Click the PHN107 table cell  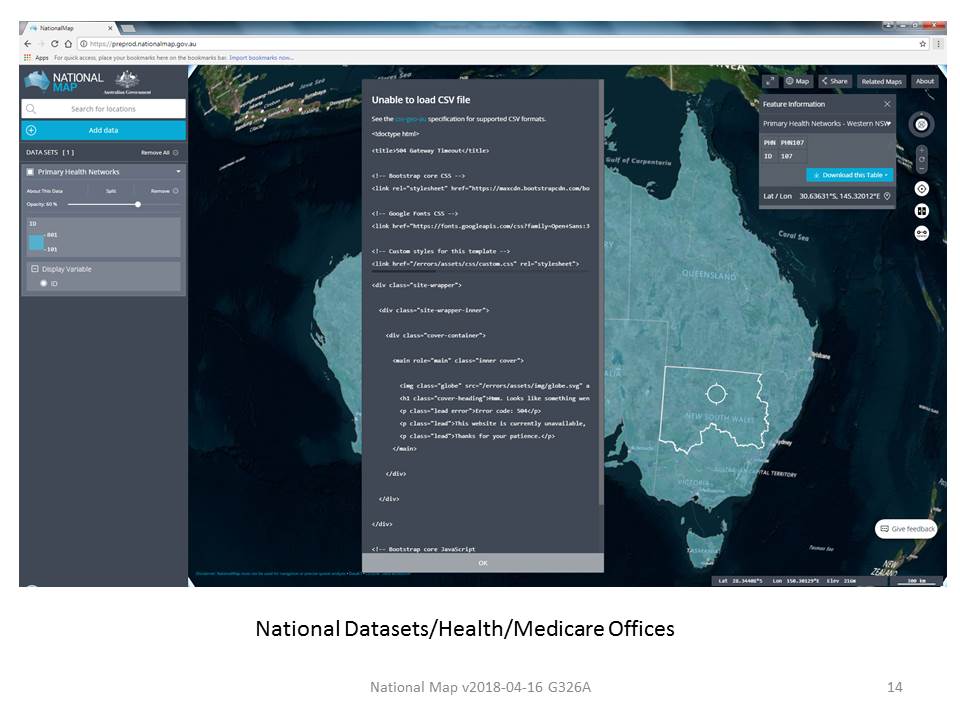point(792,143)
